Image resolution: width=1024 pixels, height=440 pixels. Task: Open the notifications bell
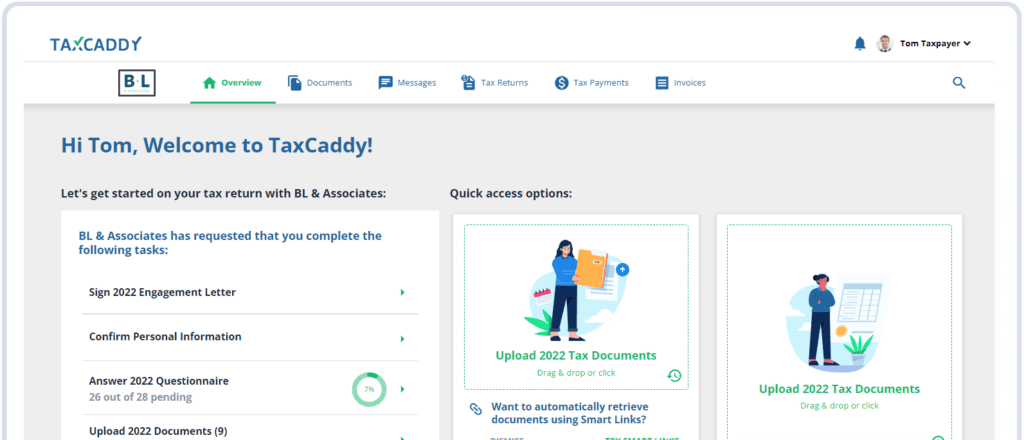pos(860,44)
